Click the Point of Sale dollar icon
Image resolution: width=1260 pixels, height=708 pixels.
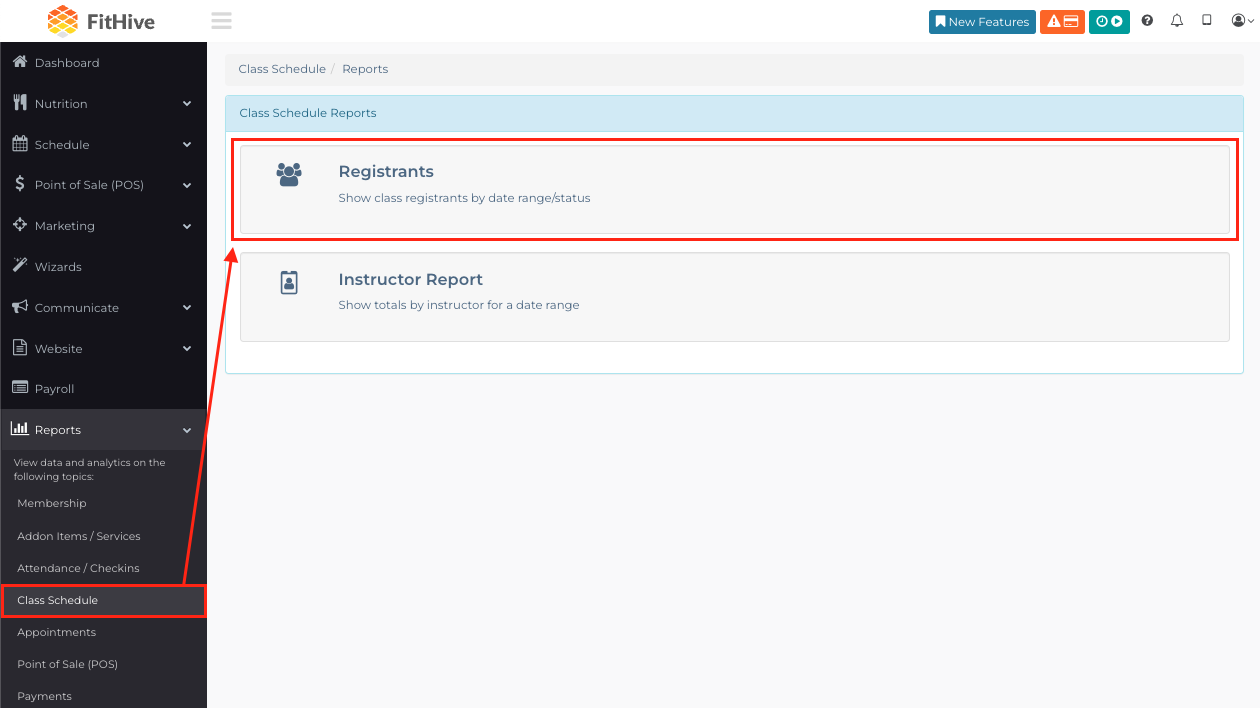[20, 184]
